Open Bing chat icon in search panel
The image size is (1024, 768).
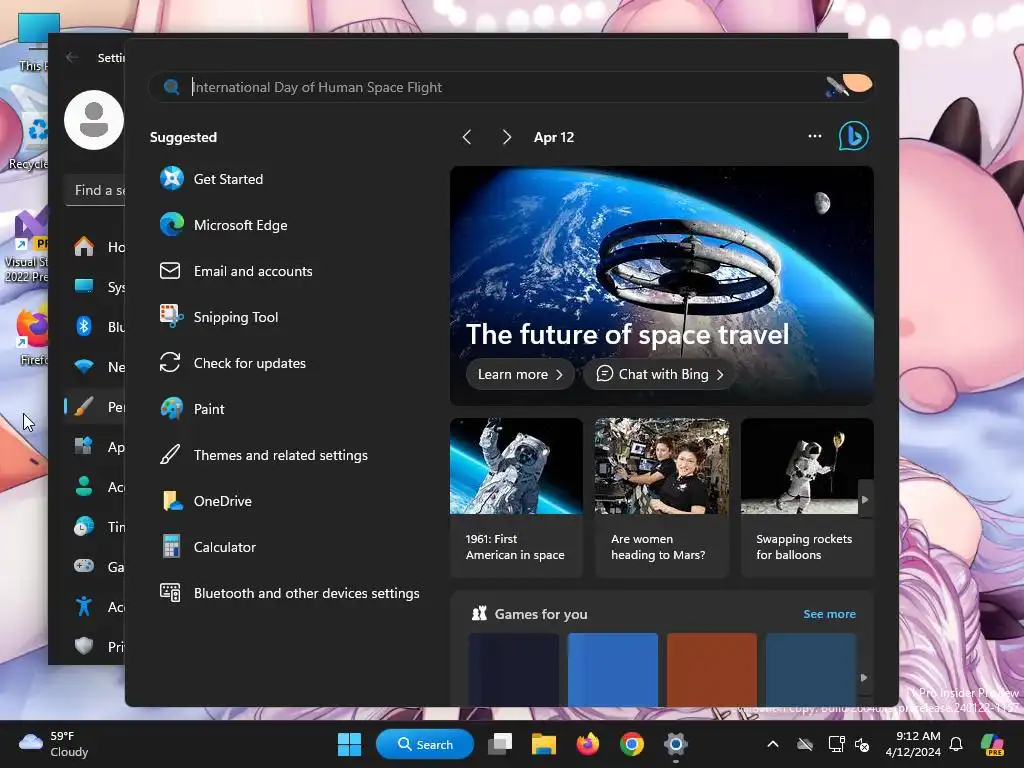click(x=854, y=136)
